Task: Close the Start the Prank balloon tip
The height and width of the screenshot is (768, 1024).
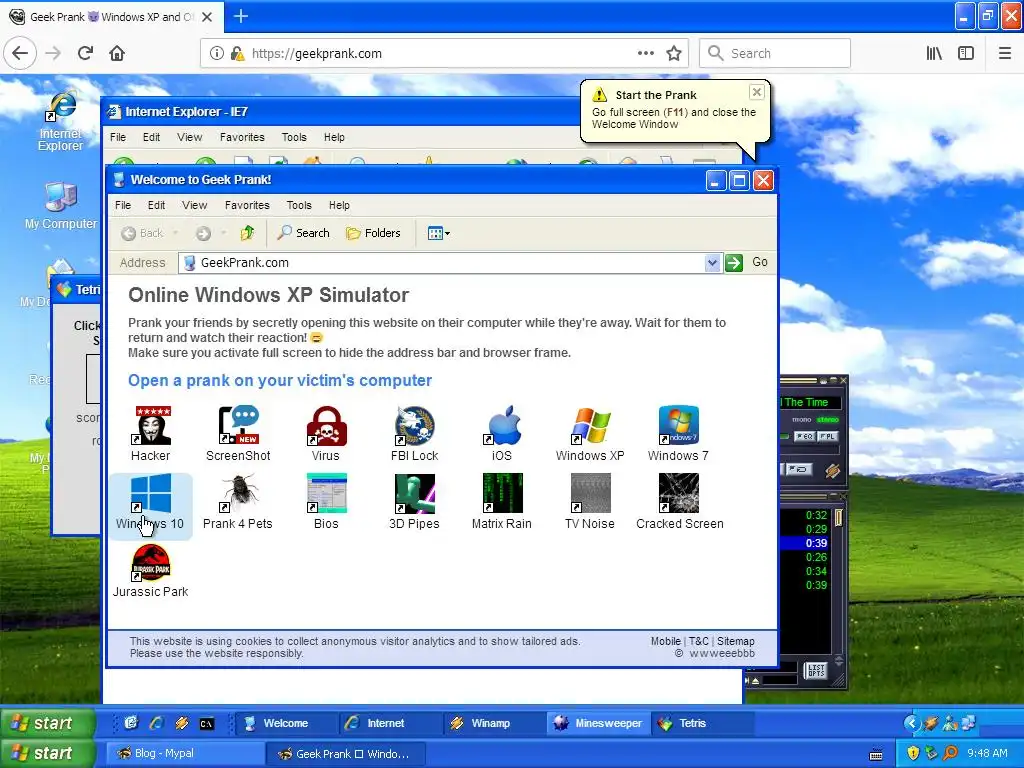Action: click(x=756, y=92)
